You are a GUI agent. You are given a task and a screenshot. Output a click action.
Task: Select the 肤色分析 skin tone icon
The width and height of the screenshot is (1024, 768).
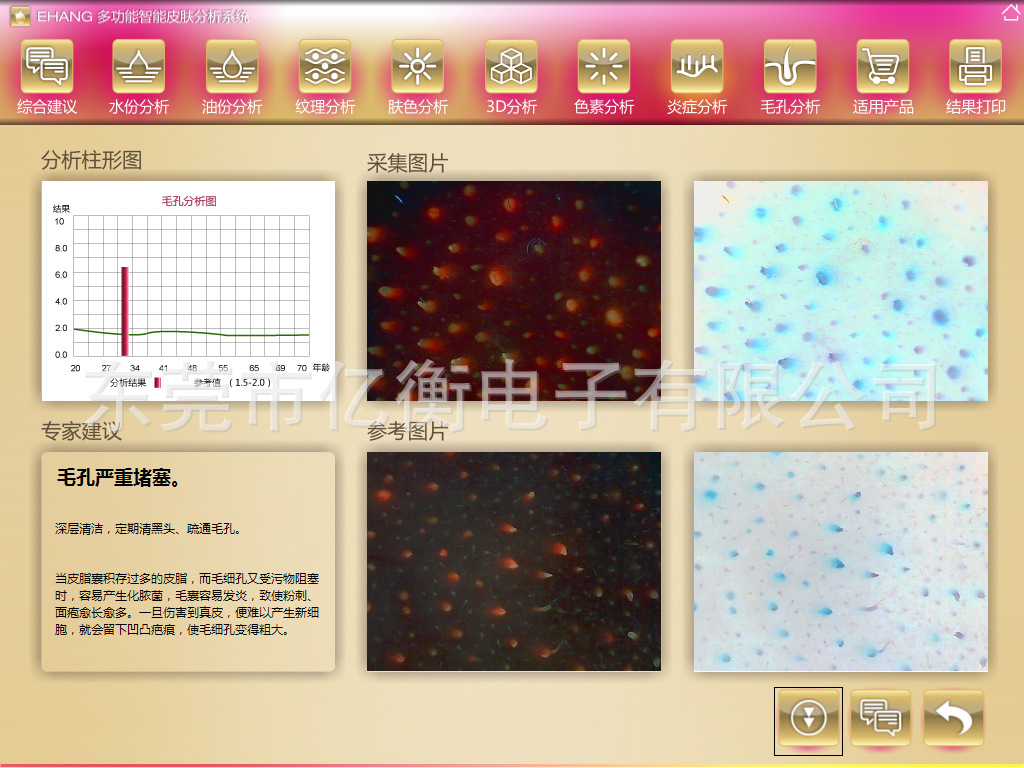click(x=418, y=68)
